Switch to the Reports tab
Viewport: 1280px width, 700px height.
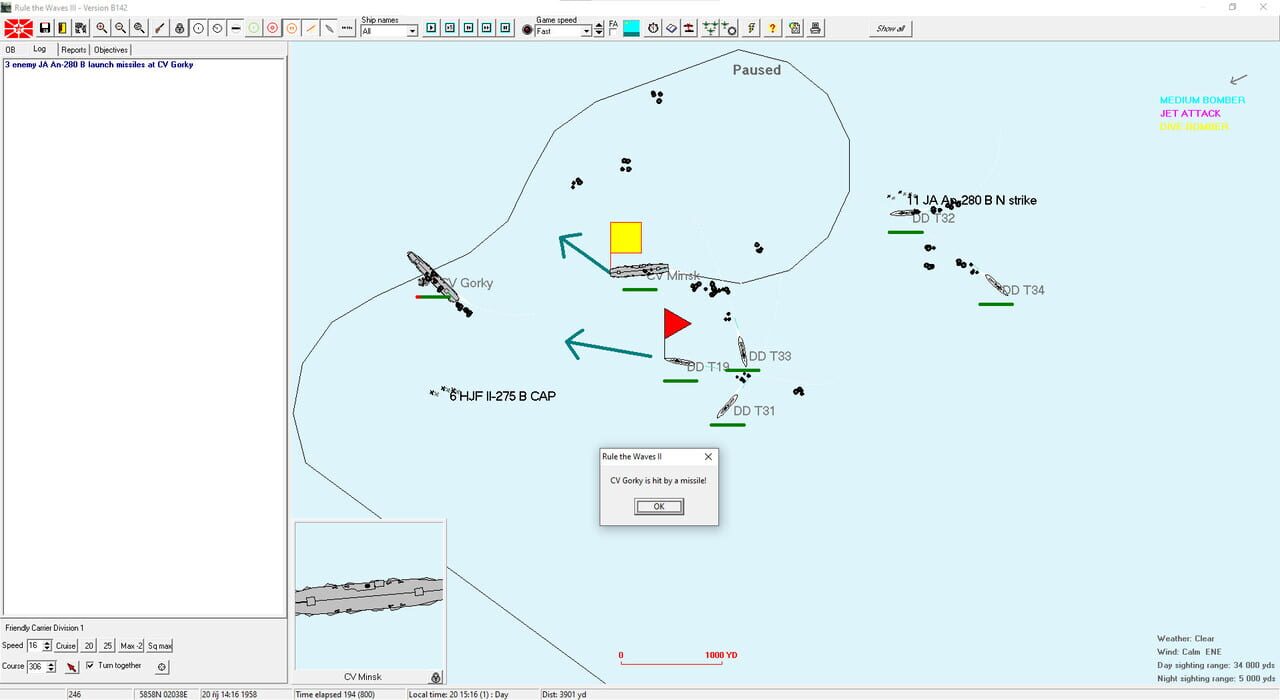click(x=73, y=49)
